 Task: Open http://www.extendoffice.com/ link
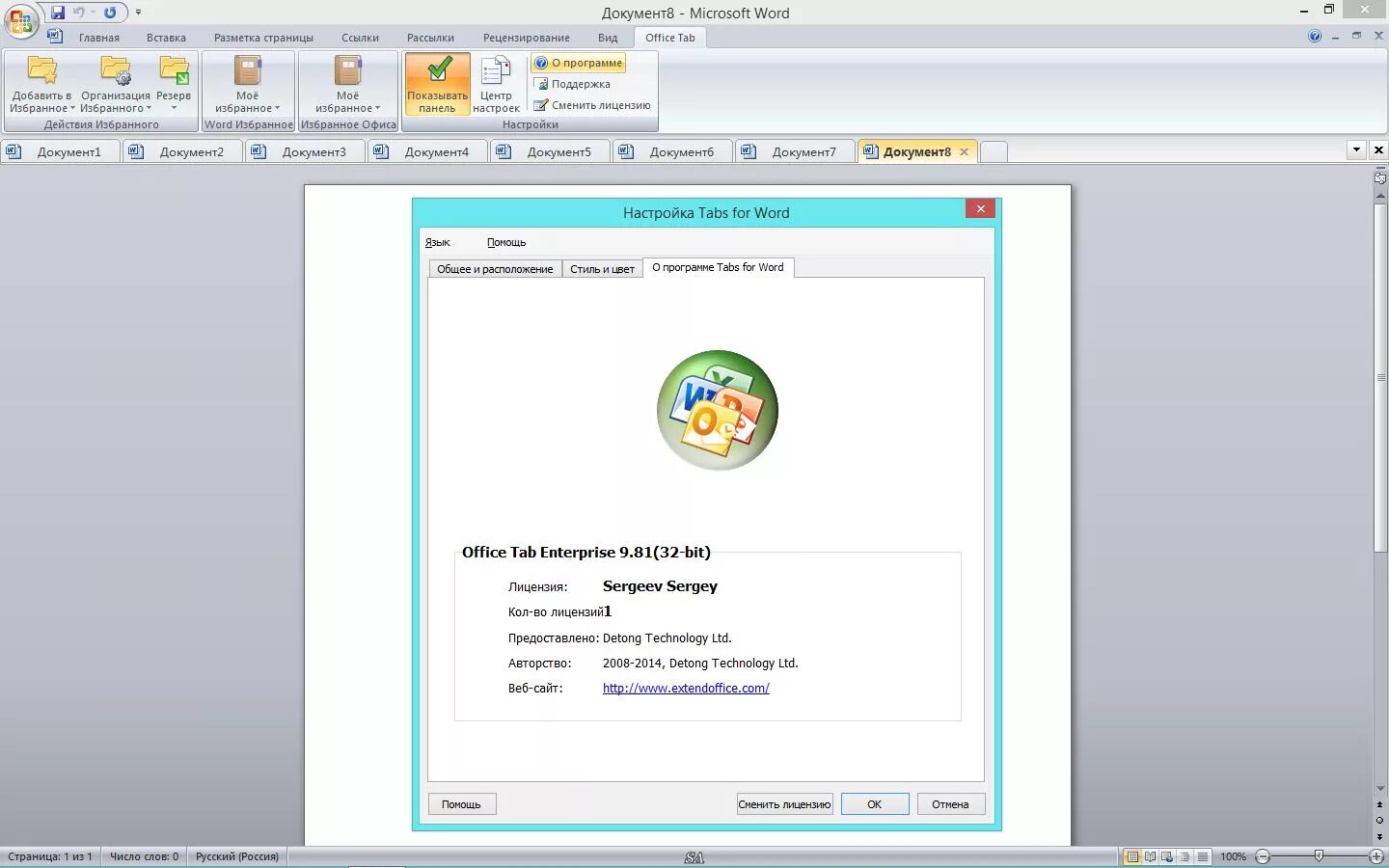[x=686, y=688]
